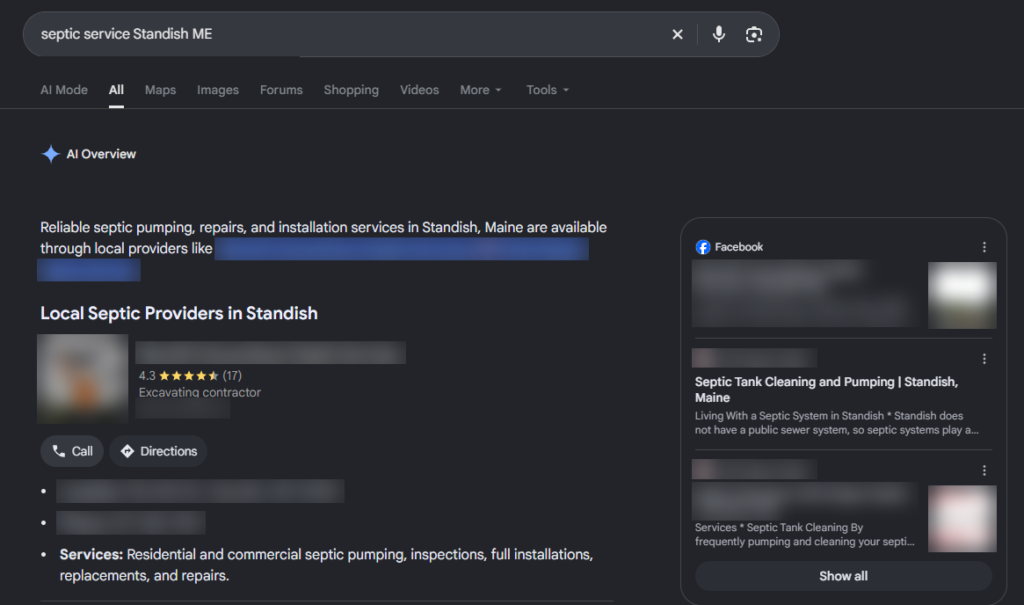Screen dimensions: 1024x605
Task: Open the Images tab
Action: [x=217, y=90]
